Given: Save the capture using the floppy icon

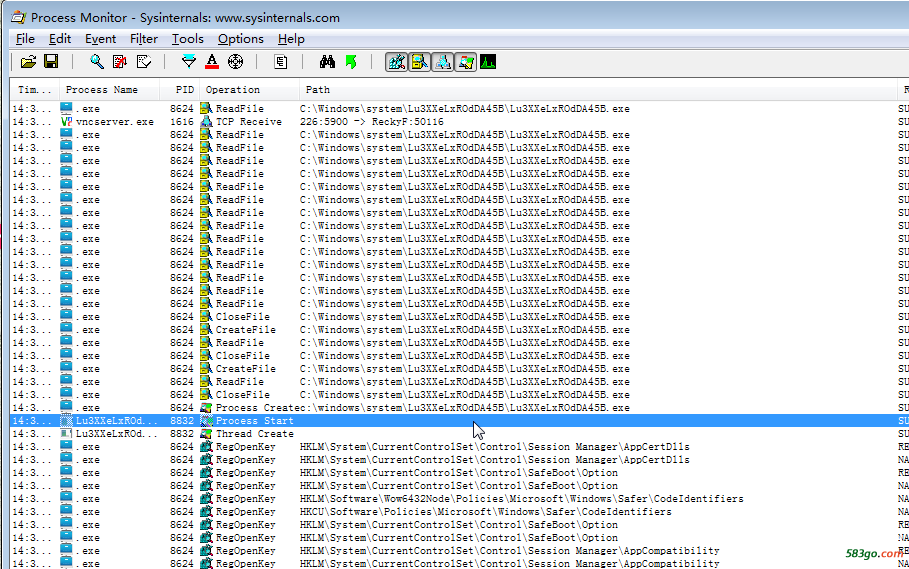Looking at the screenshot, I should coord(51,61).
